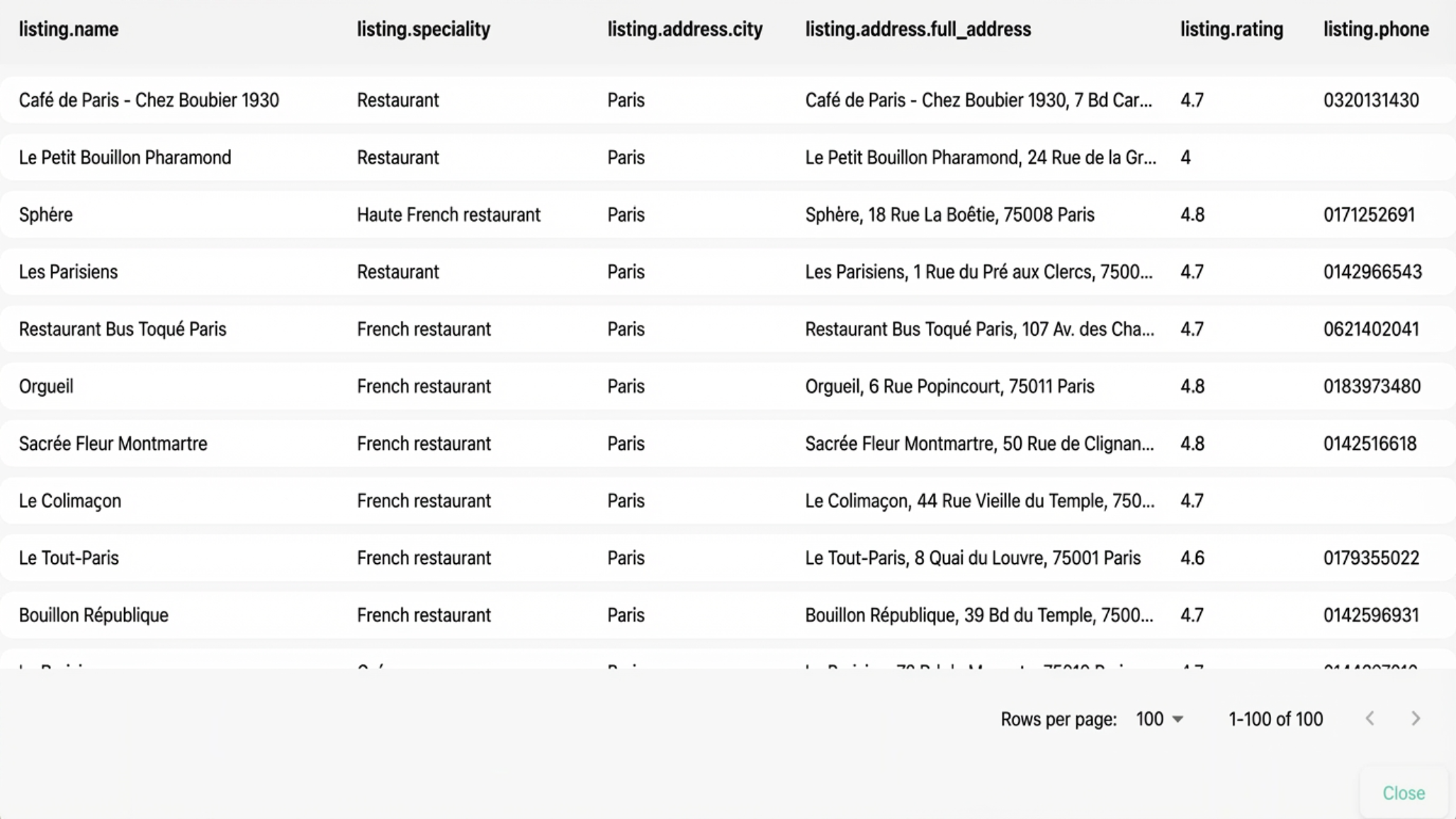Go to the next page arrow
Image resolution: width=1456 pixels, height=819 pixels.
[1415, 719]
